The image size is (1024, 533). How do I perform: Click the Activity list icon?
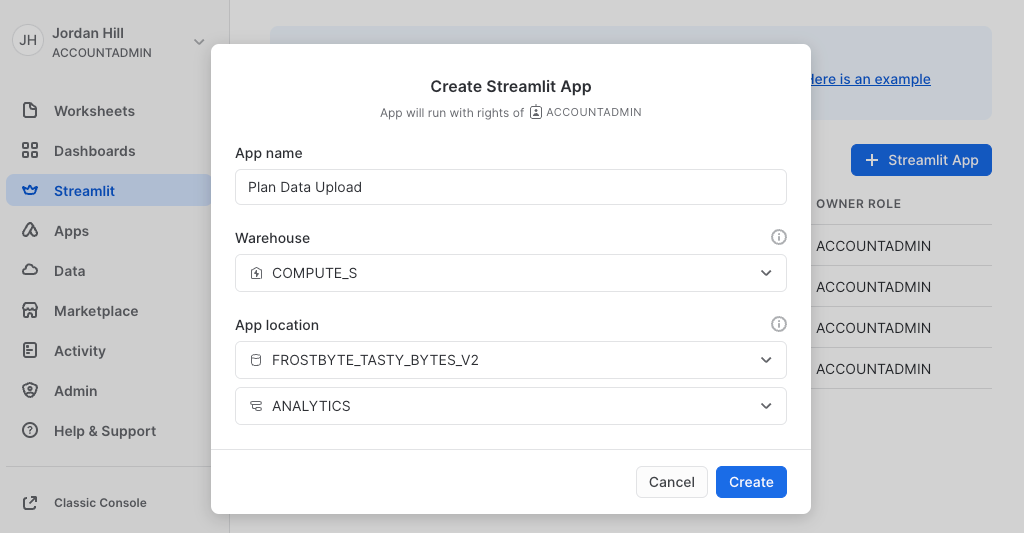30,351
